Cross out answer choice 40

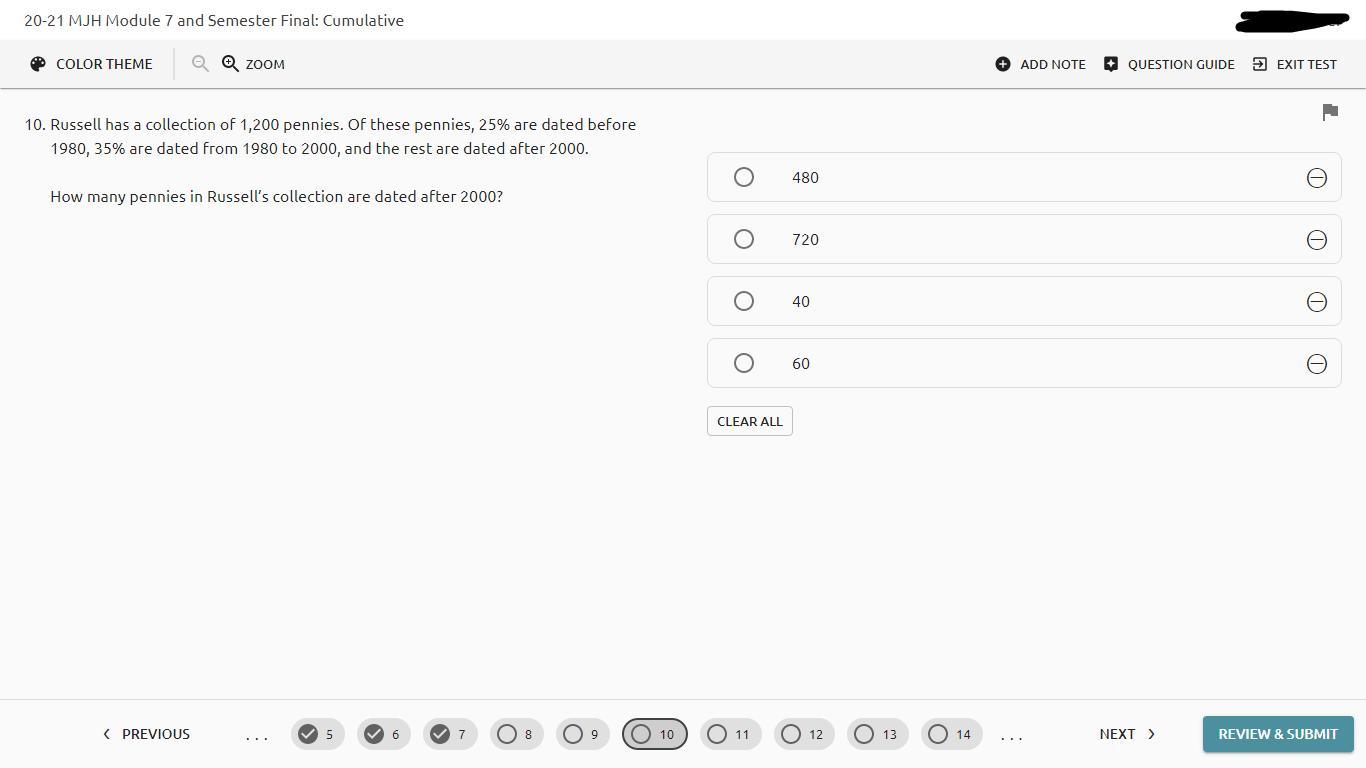point(1316,302)
